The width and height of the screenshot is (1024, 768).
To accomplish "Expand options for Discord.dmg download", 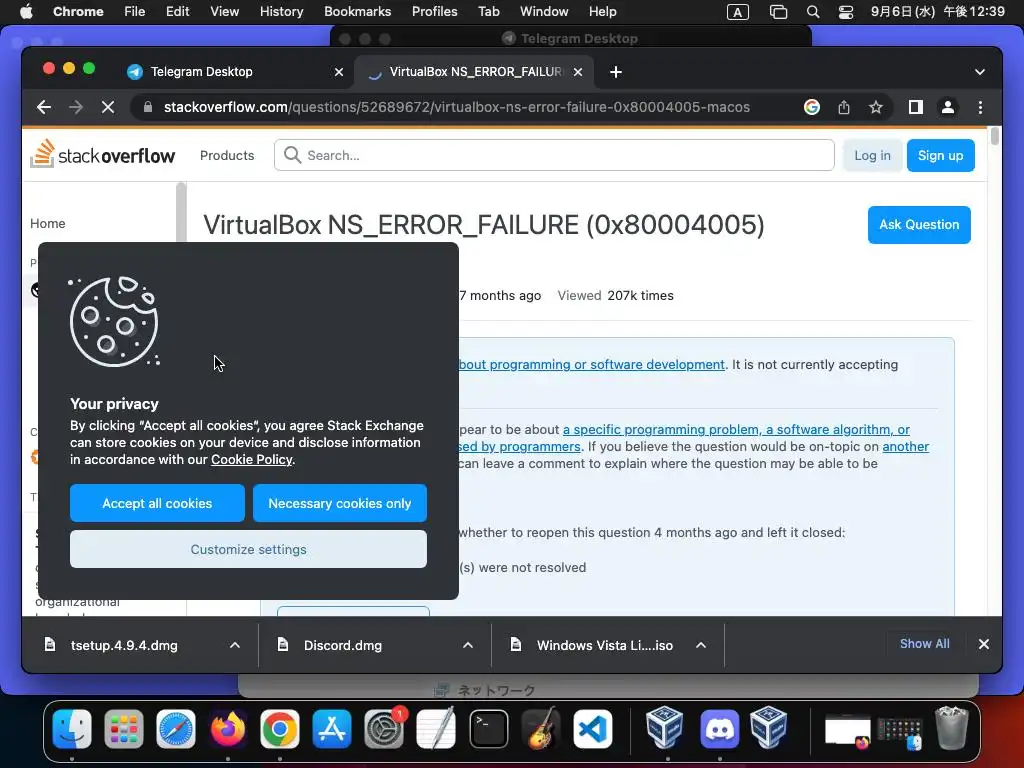I will click(468, 645).
